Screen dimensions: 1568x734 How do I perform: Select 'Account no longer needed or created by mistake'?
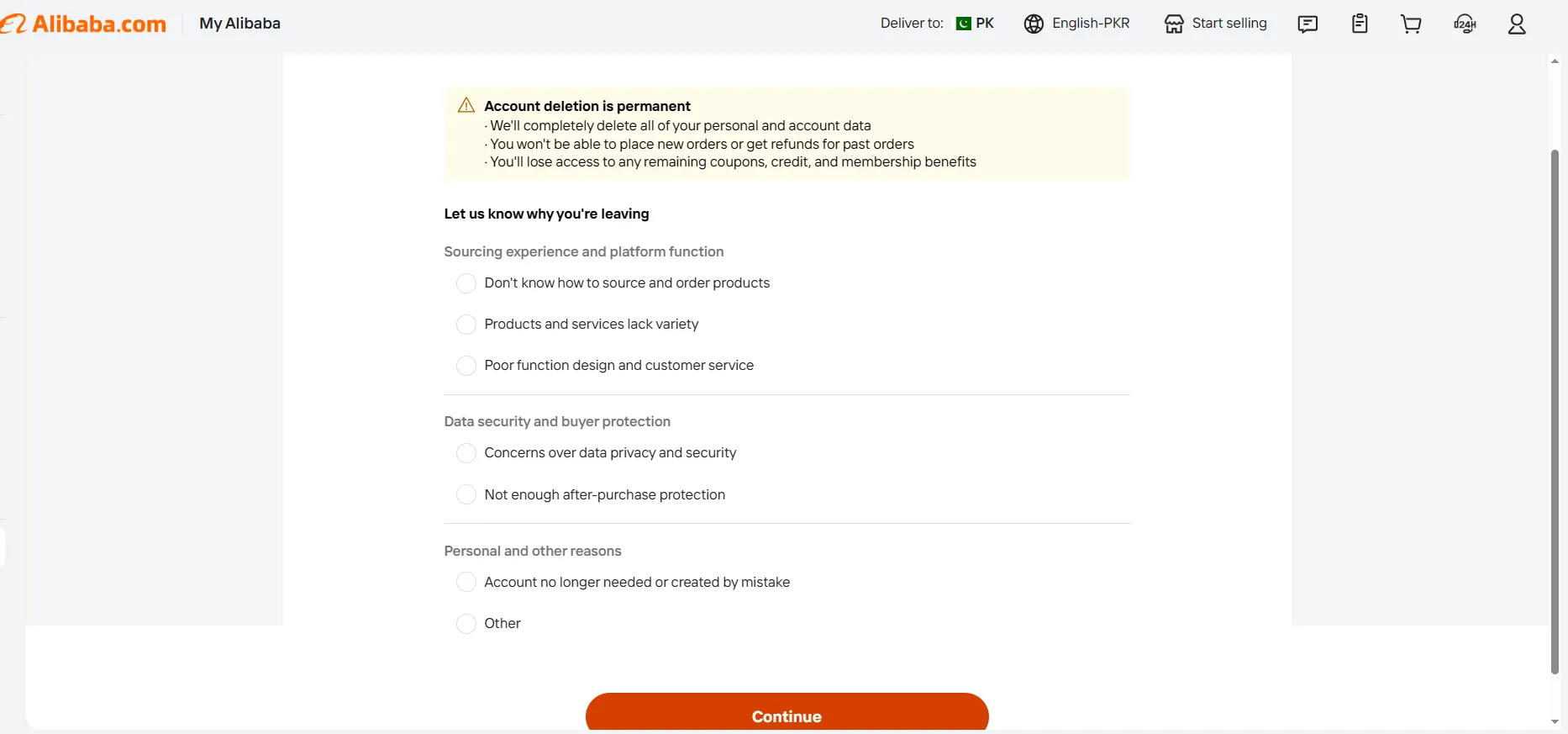tap(466, 582)
